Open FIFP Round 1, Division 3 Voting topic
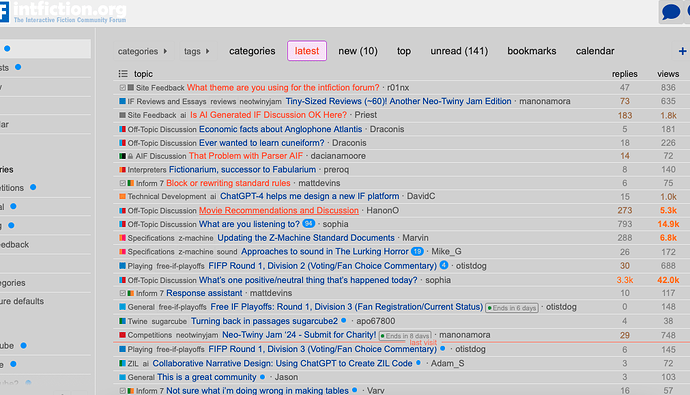This screenshot has width=690, height=395. point(323,349)
